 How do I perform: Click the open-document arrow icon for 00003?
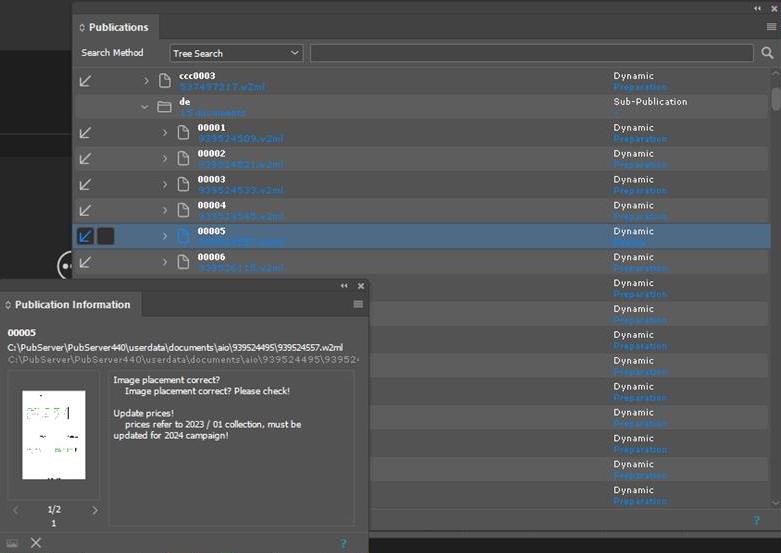[x=85, y=184]
